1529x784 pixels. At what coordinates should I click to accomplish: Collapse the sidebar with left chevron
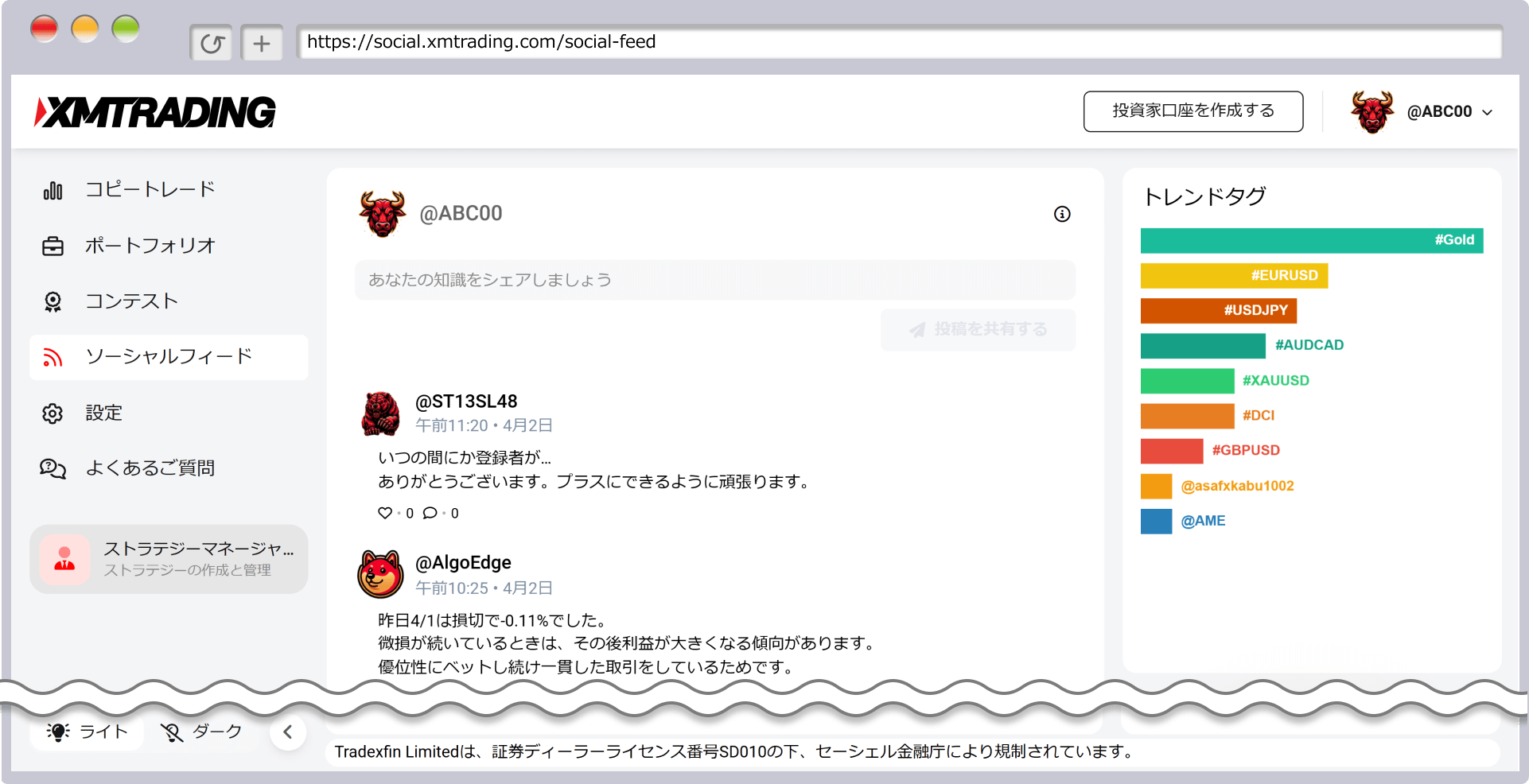click(288, 732)
